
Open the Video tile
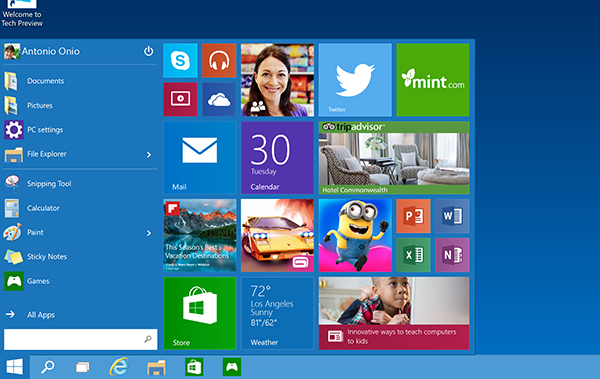coord(180,100)
